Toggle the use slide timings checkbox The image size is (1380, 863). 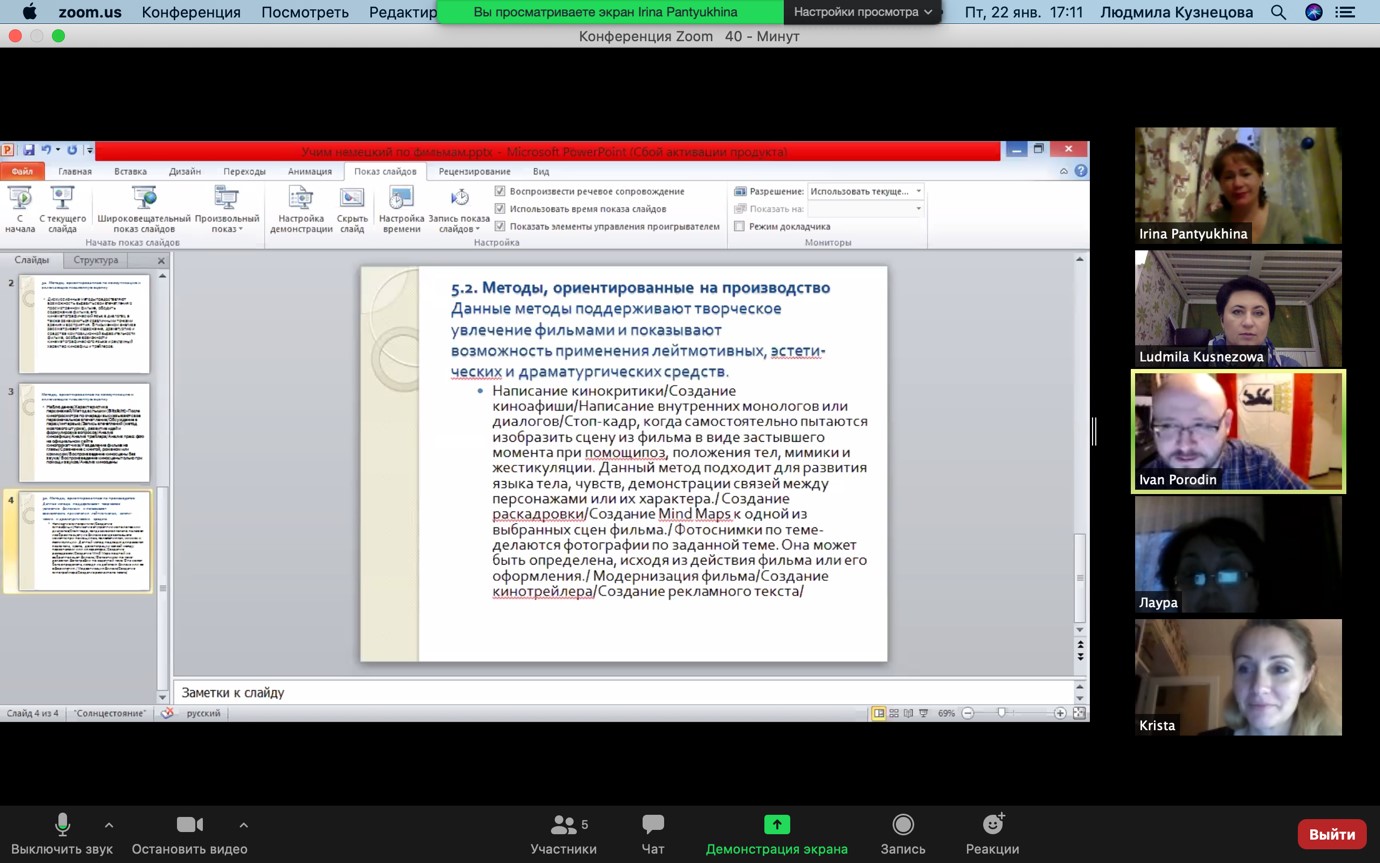(x=500, y=209)
